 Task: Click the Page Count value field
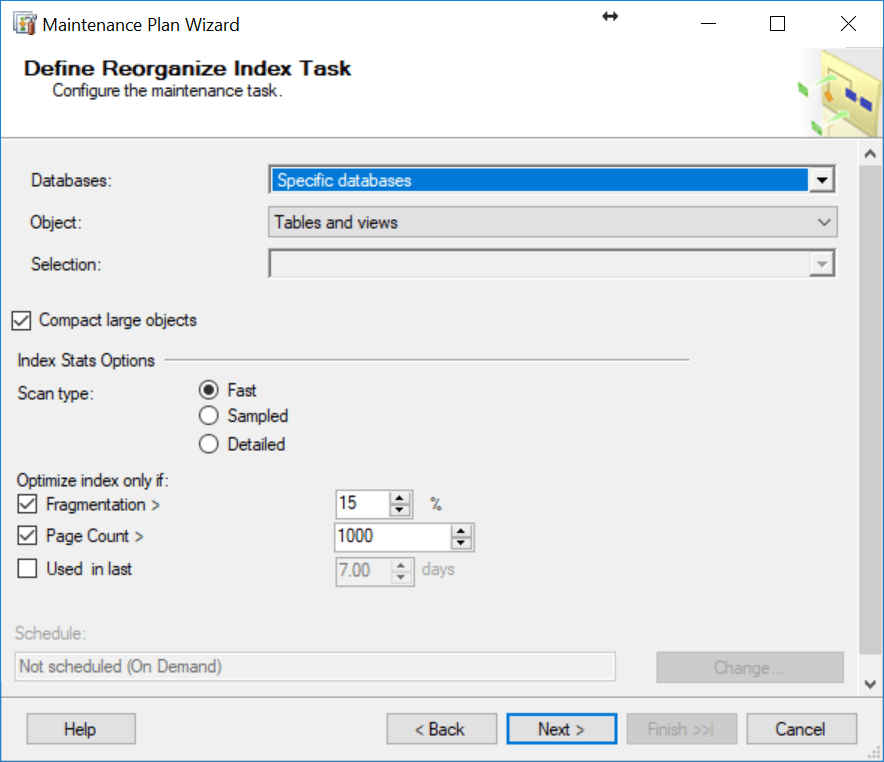click(x=393, y=536)
